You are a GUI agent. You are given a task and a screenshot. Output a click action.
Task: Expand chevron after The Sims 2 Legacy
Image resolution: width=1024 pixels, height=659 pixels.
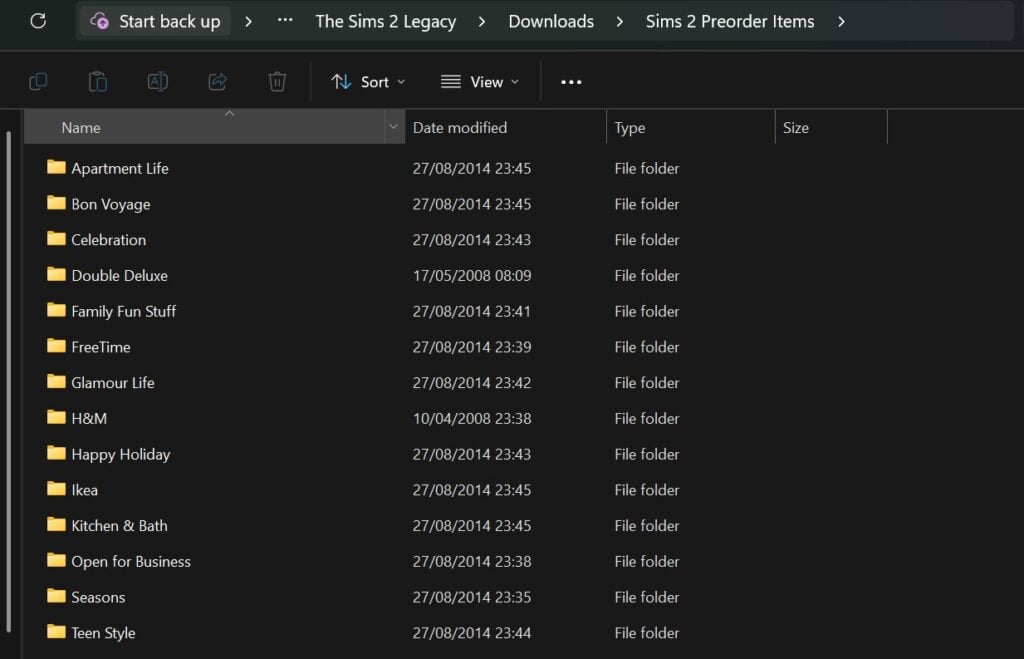pyautogui.click(x=482, y=22)
